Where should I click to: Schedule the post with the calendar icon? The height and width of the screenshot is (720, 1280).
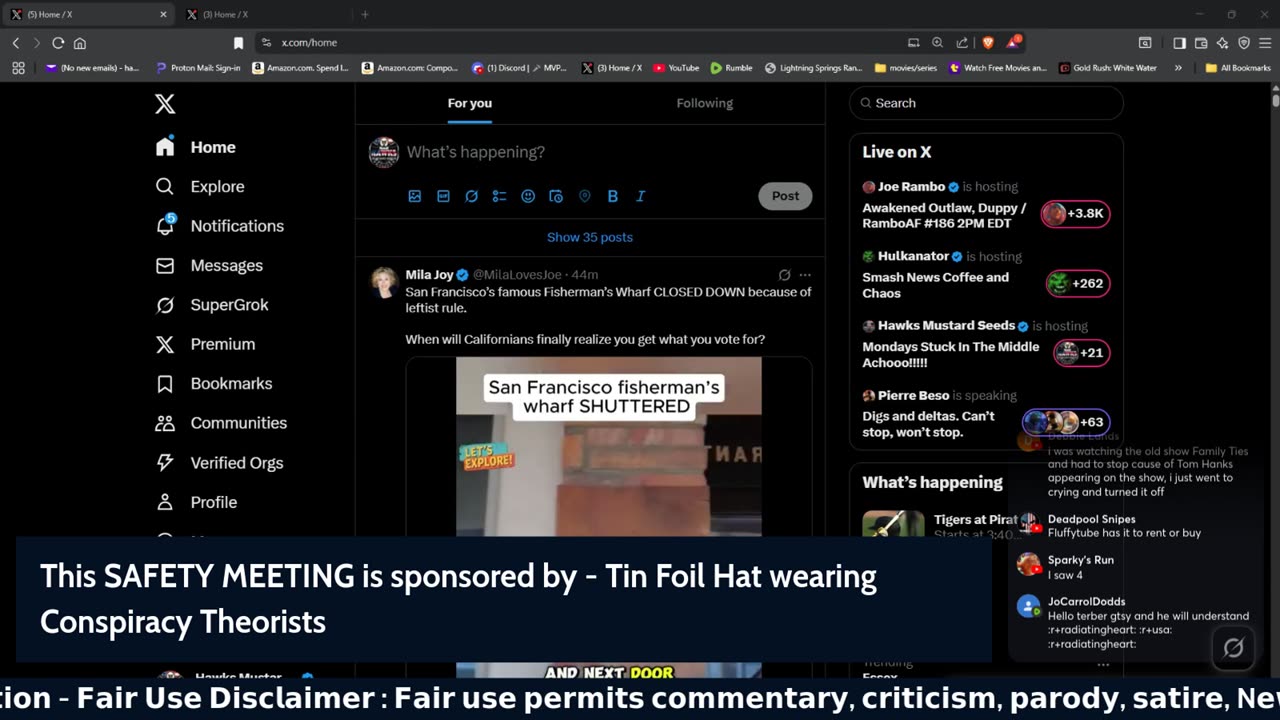pos(556,196)
